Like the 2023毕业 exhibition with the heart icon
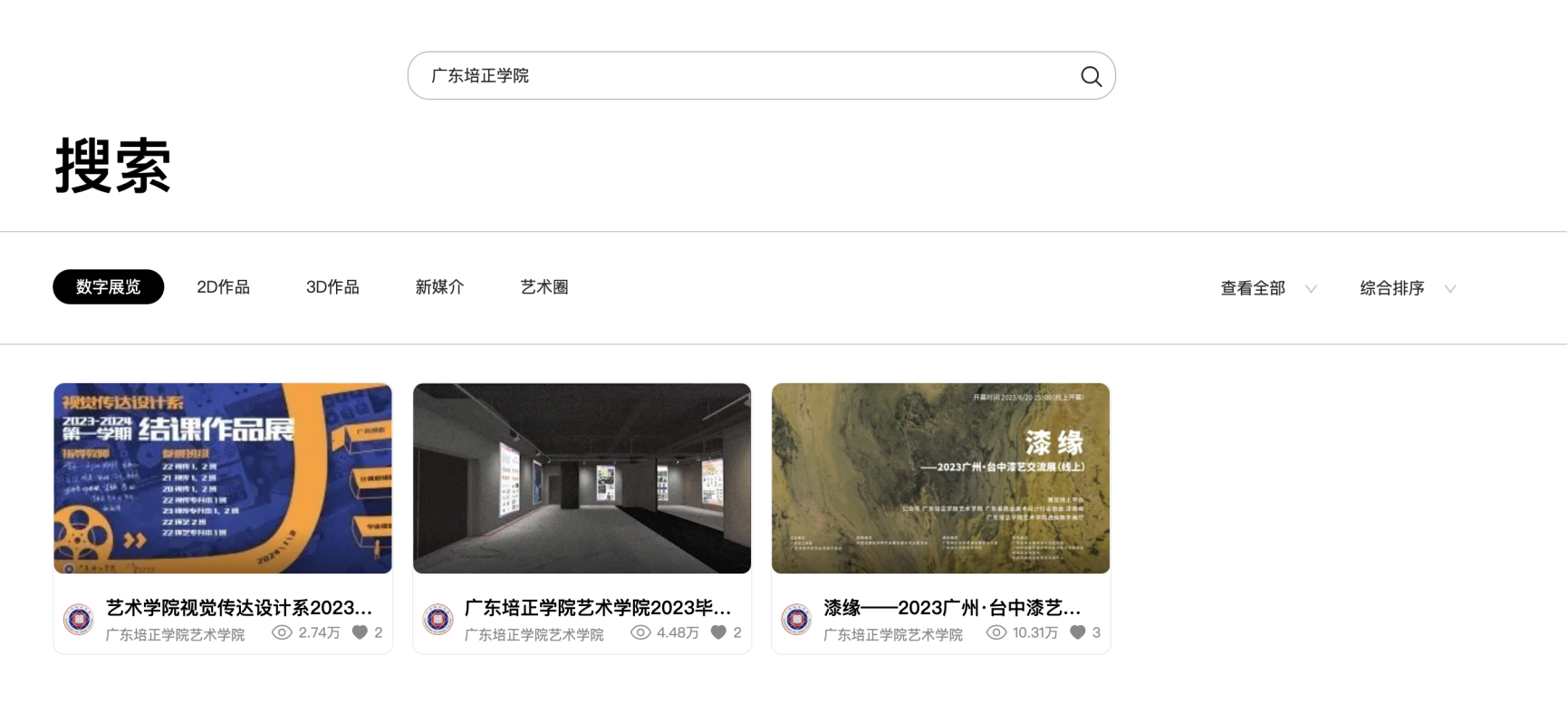Image resolution: width=1568 pixels, height=704 pixels. pyautogui.click(x=718, y=632)
